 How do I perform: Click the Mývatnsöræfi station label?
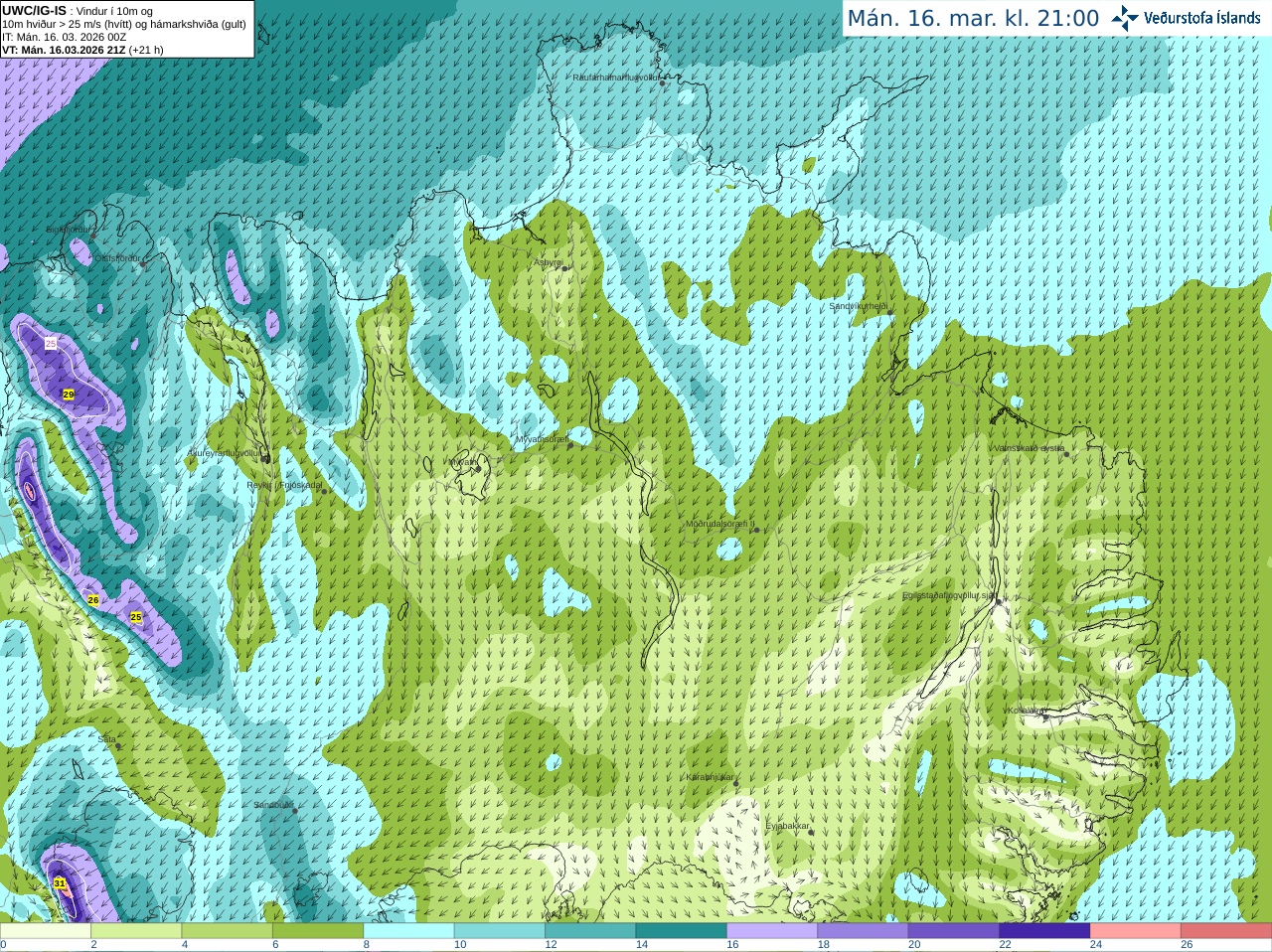pos(542,439)
